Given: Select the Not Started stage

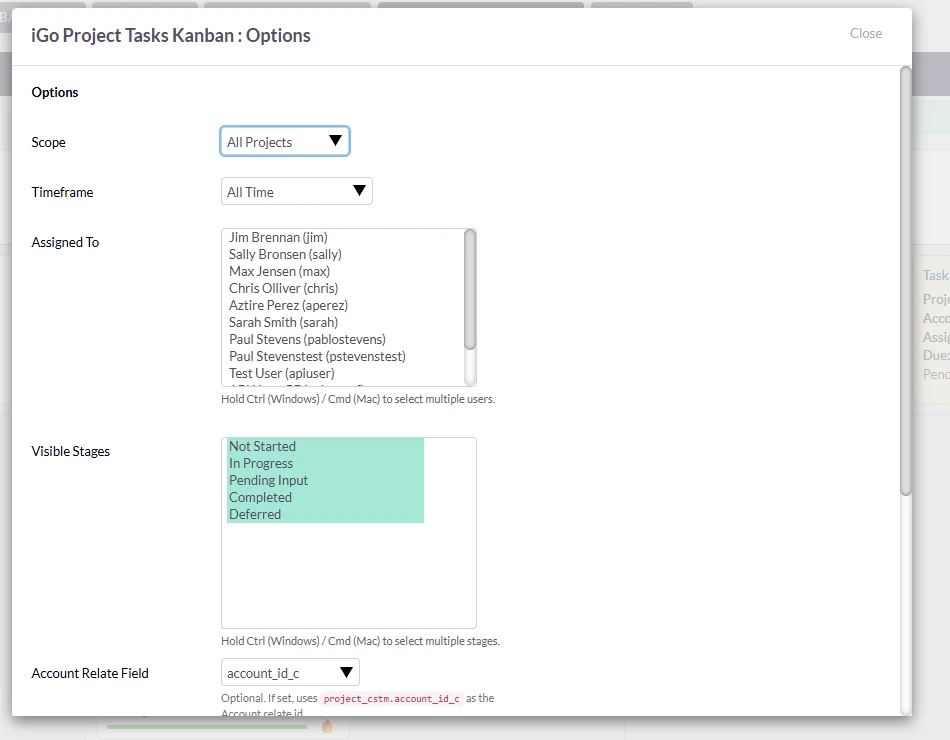Looking at the screenshot, I should click(262, 447).
